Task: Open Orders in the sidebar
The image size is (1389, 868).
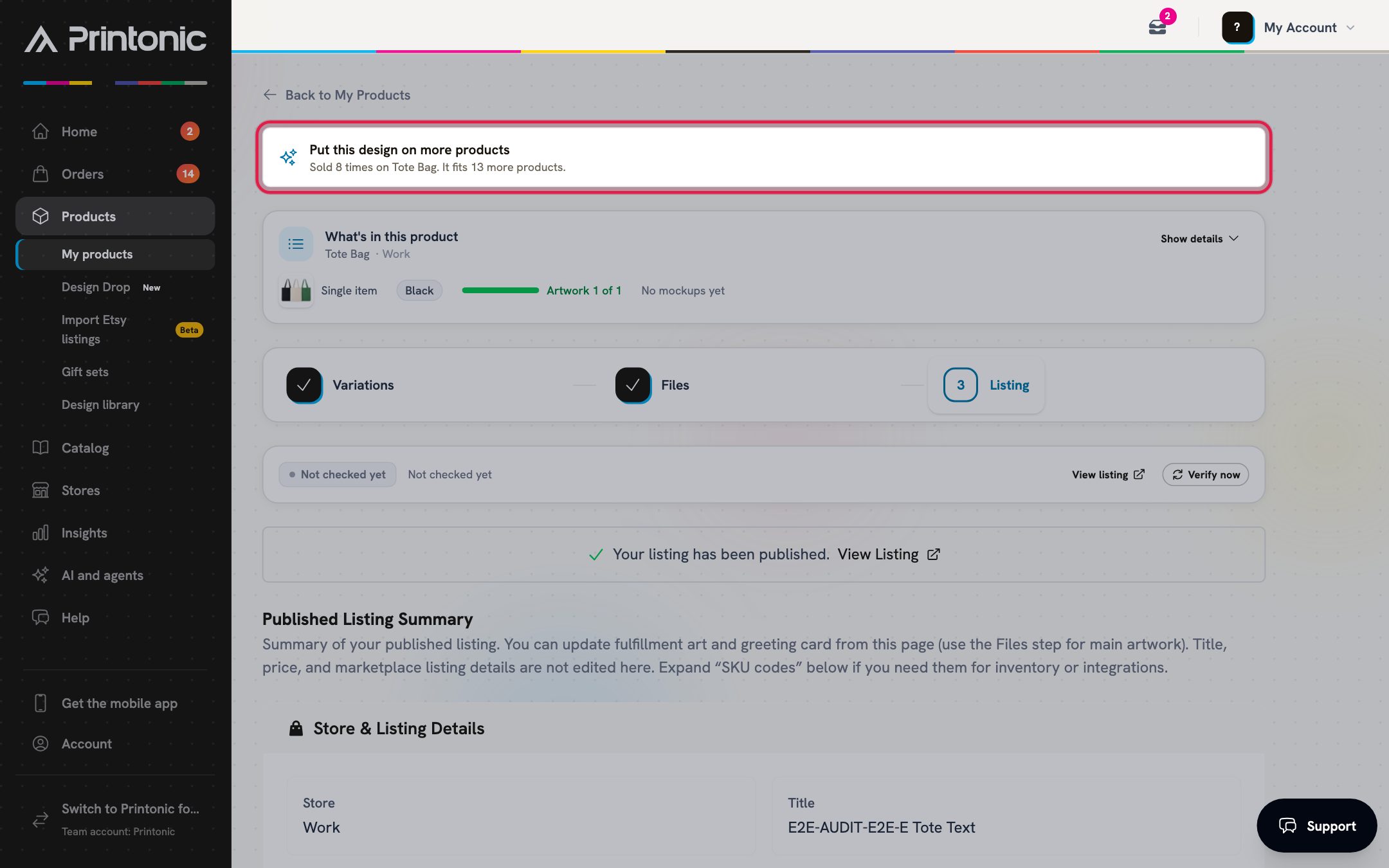Action: 115,174
